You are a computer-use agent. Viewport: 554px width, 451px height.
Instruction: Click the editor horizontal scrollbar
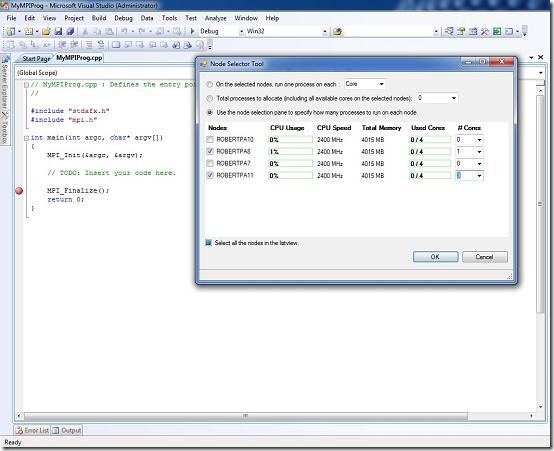click(246, 416)
